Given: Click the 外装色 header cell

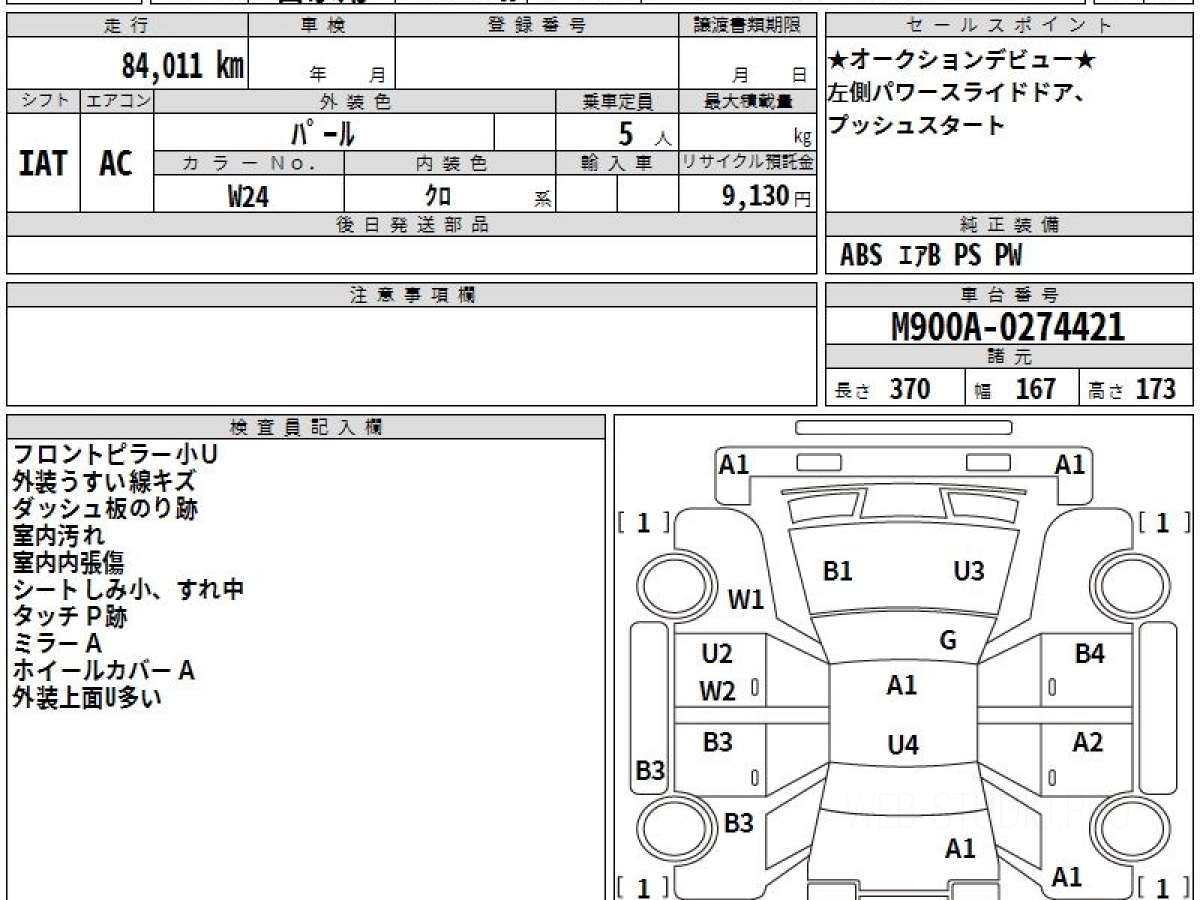Looking at the screenshot, I should (355, 101).
